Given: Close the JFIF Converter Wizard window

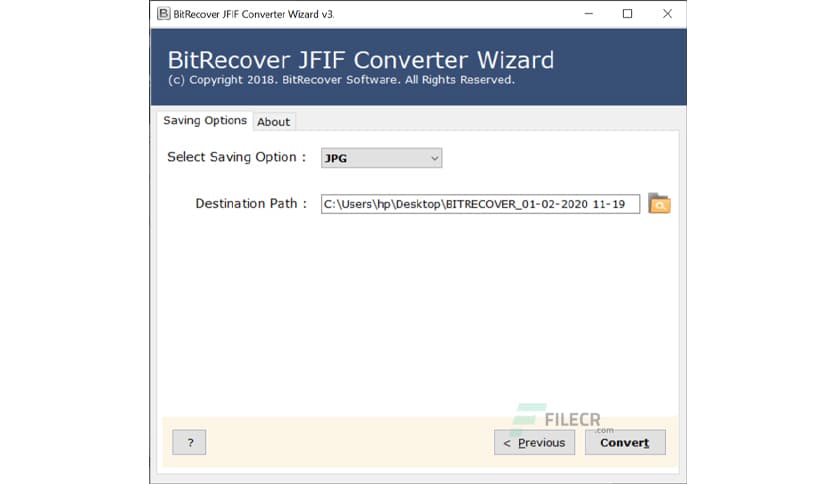Looking at the screenshot, I should [667, 14].
